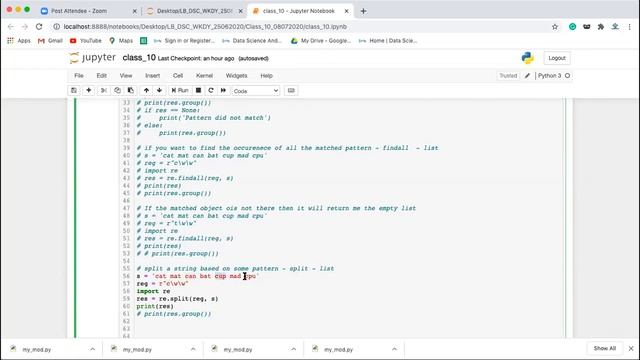Viewport: 640px width, 360px height.
Task: Go forward in browser history
Action: 24,27
